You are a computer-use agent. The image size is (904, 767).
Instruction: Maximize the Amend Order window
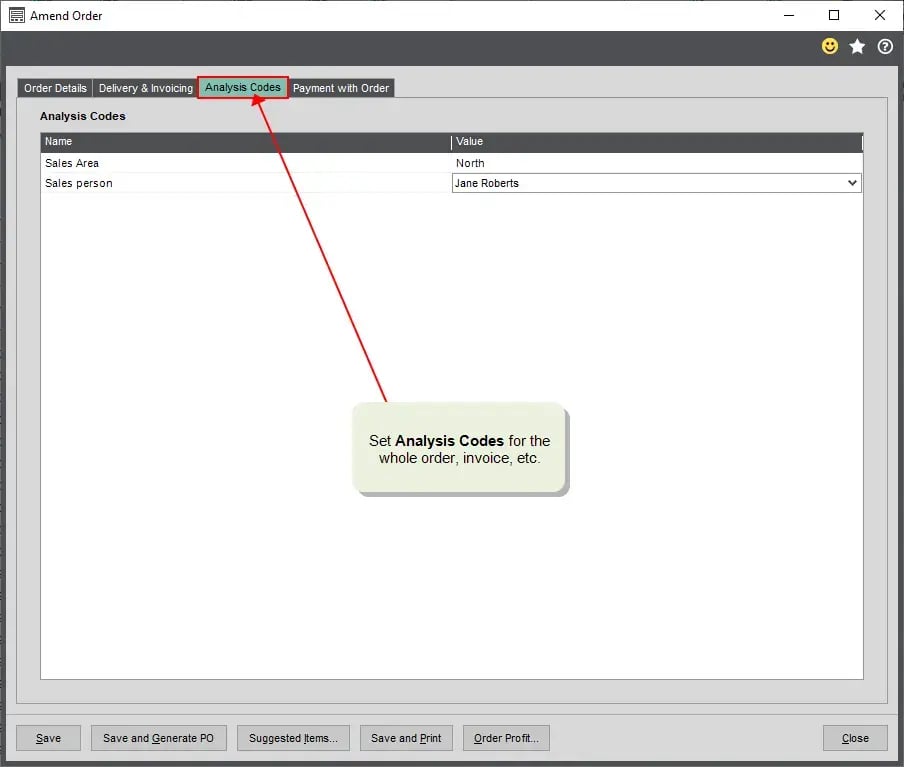pos(834,16)
